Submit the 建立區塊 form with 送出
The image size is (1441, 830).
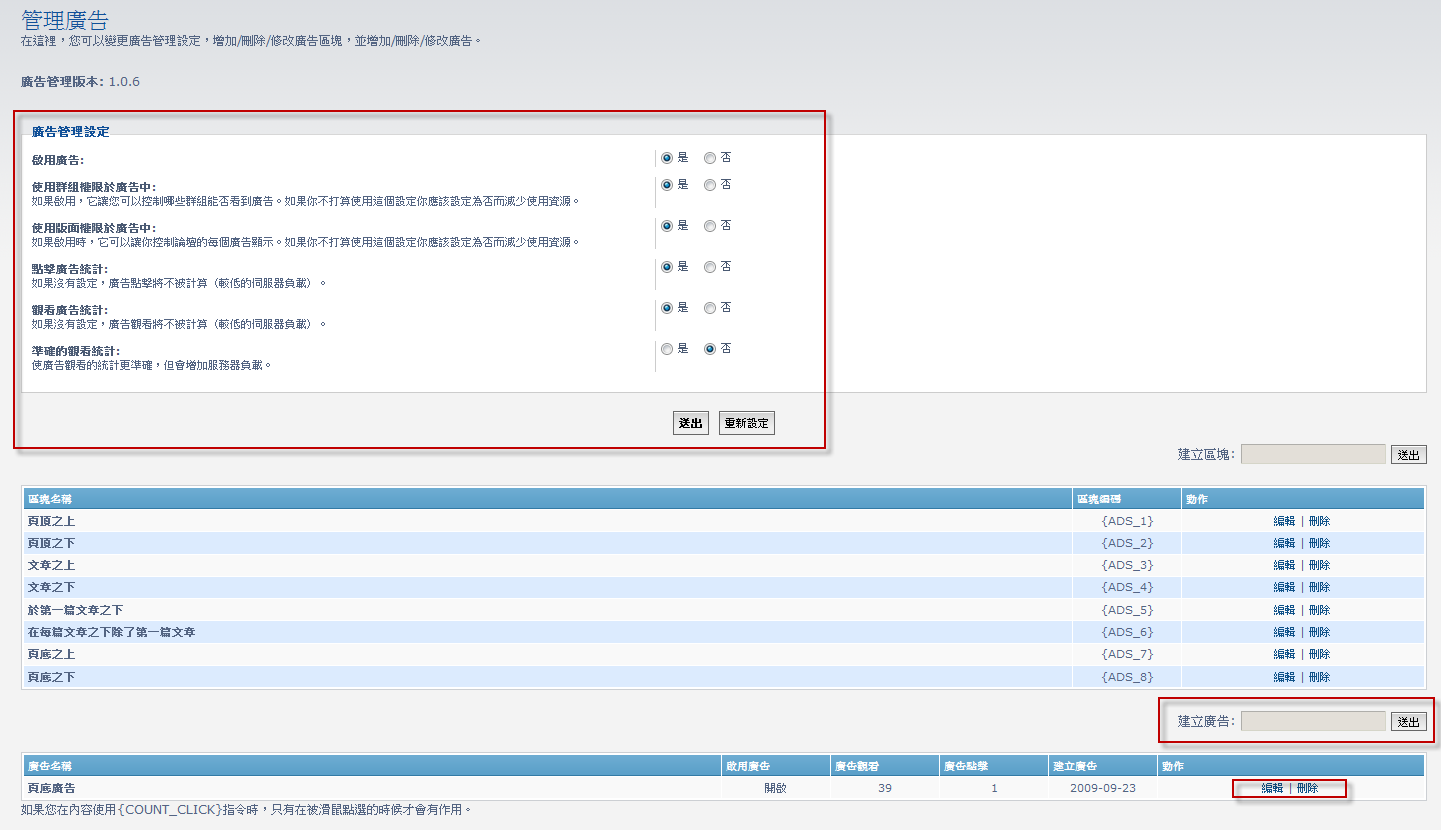(x=1408, y=455)
